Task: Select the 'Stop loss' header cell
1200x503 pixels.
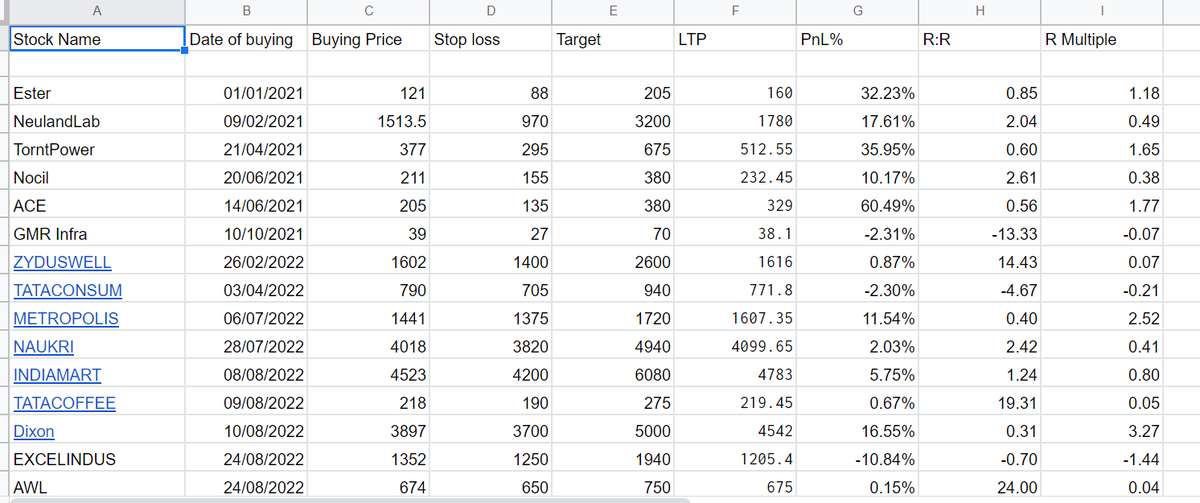Action: (490, 40)
